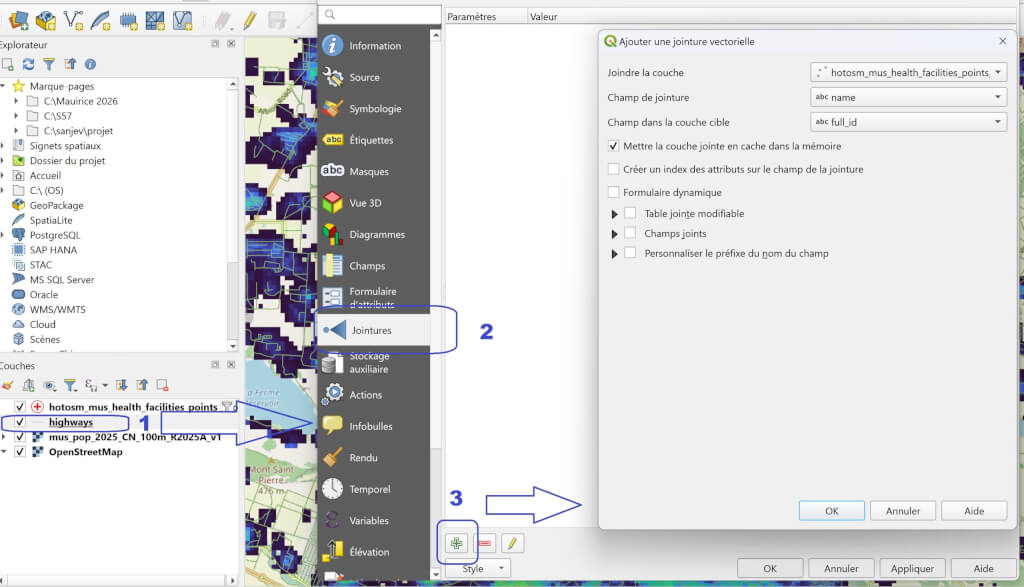Open the Infobulles section

pyautogui.click(x=370, y=426)
